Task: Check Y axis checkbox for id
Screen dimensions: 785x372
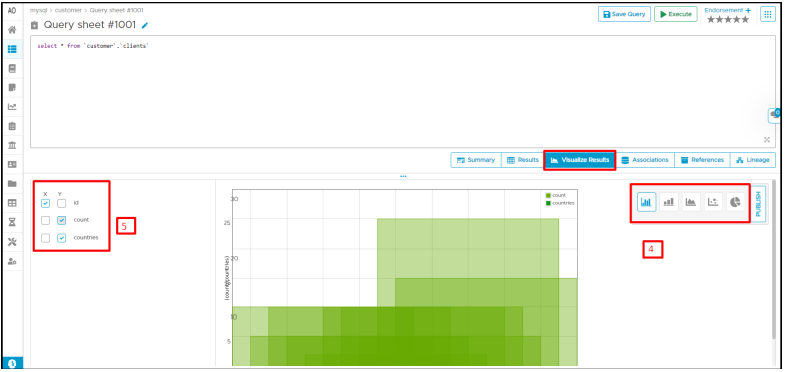Action: pos(62,203)
